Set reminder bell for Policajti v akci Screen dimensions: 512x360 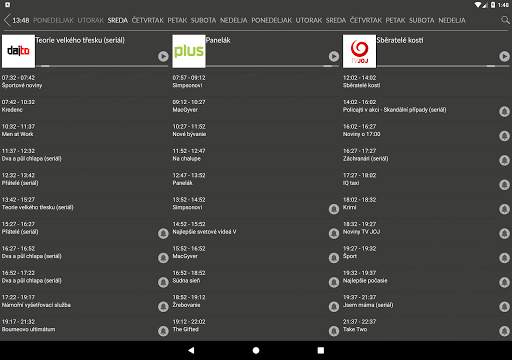point(504,111)
